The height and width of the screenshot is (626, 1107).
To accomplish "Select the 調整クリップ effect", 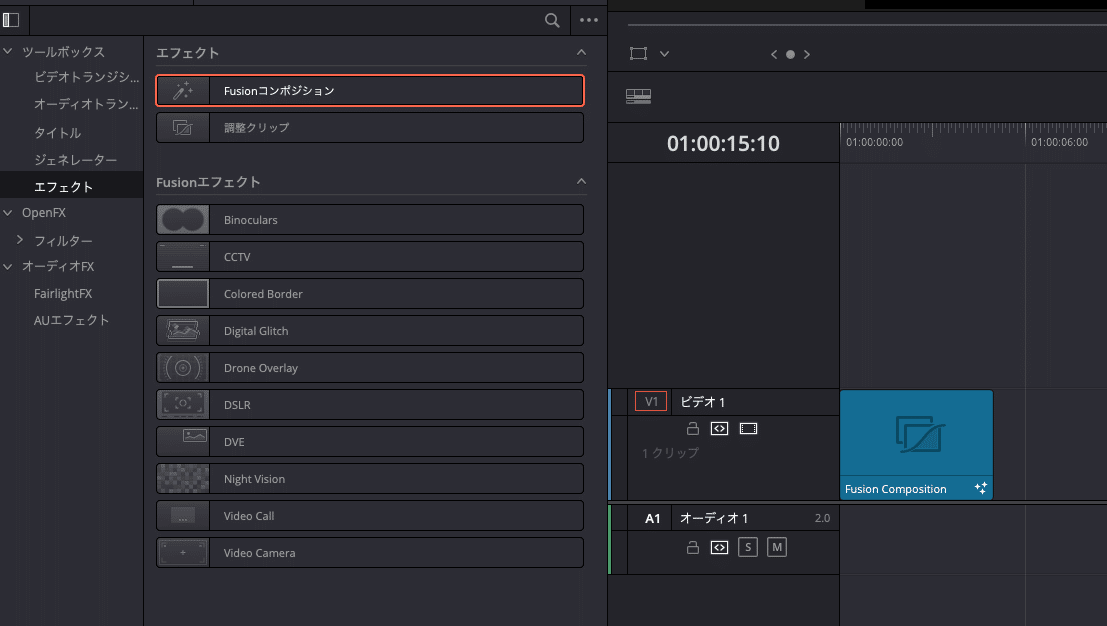I will (370, 128).
